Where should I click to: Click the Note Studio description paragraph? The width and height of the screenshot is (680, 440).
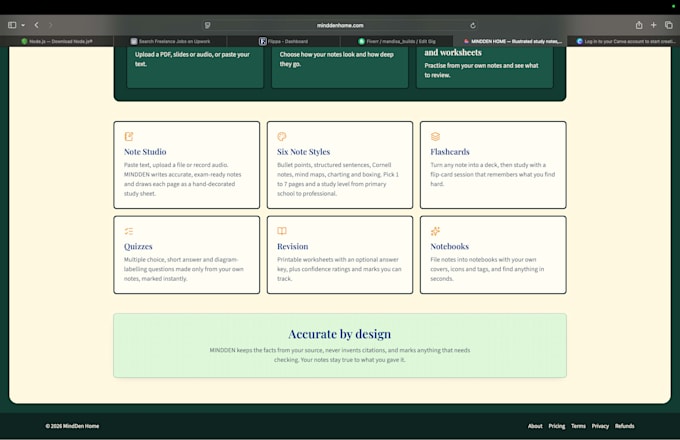click(x=183, y=179)
